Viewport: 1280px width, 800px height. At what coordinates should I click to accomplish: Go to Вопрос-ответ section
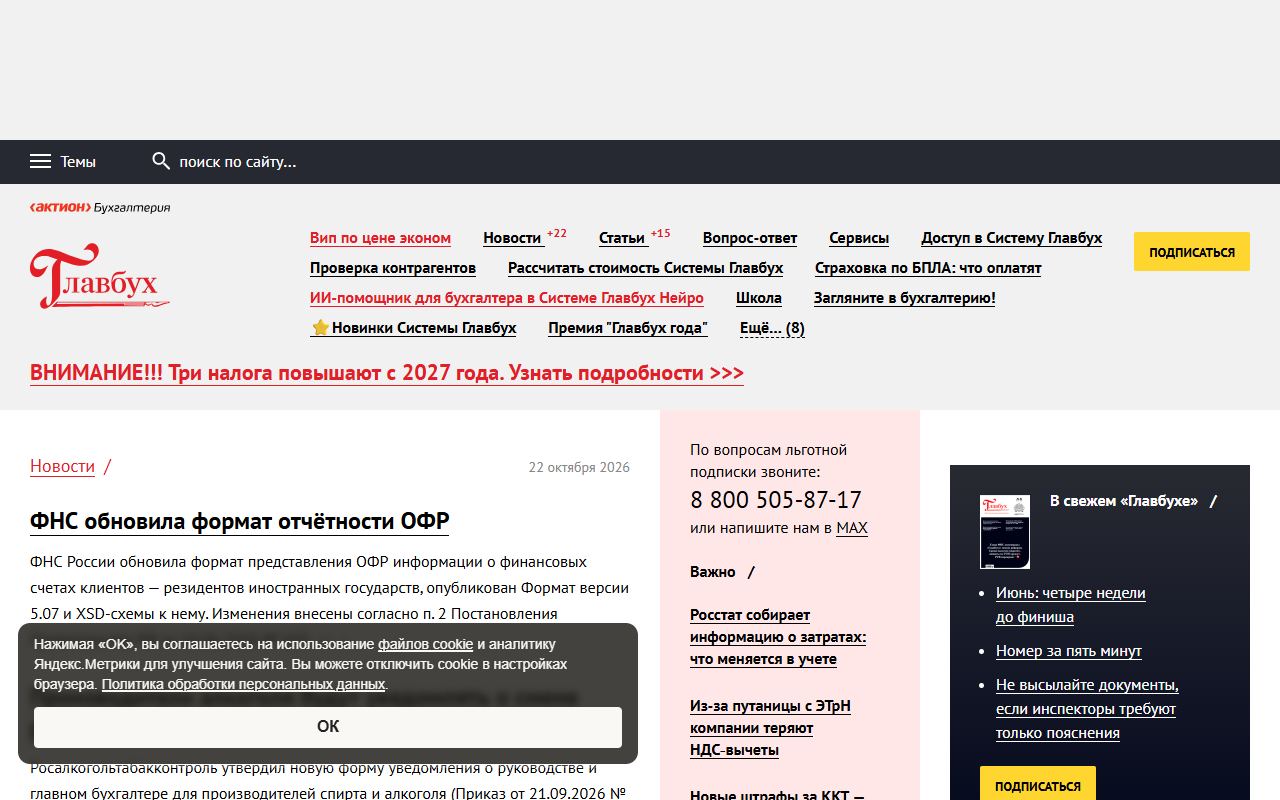click(x=750, y=238)
